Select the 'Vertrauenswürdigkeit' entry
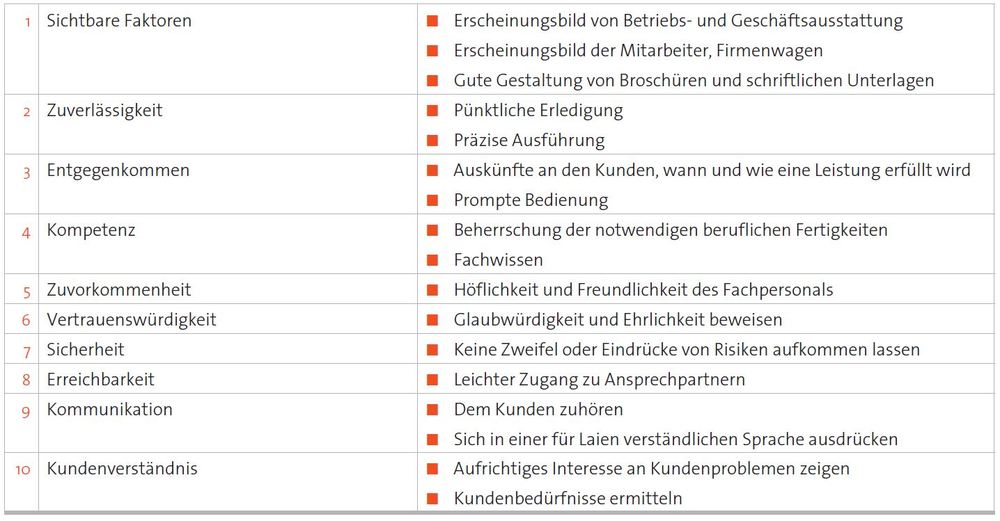The width and height of the screenshot is (1000, 521). pyautogui.click(x=131, y=320)
